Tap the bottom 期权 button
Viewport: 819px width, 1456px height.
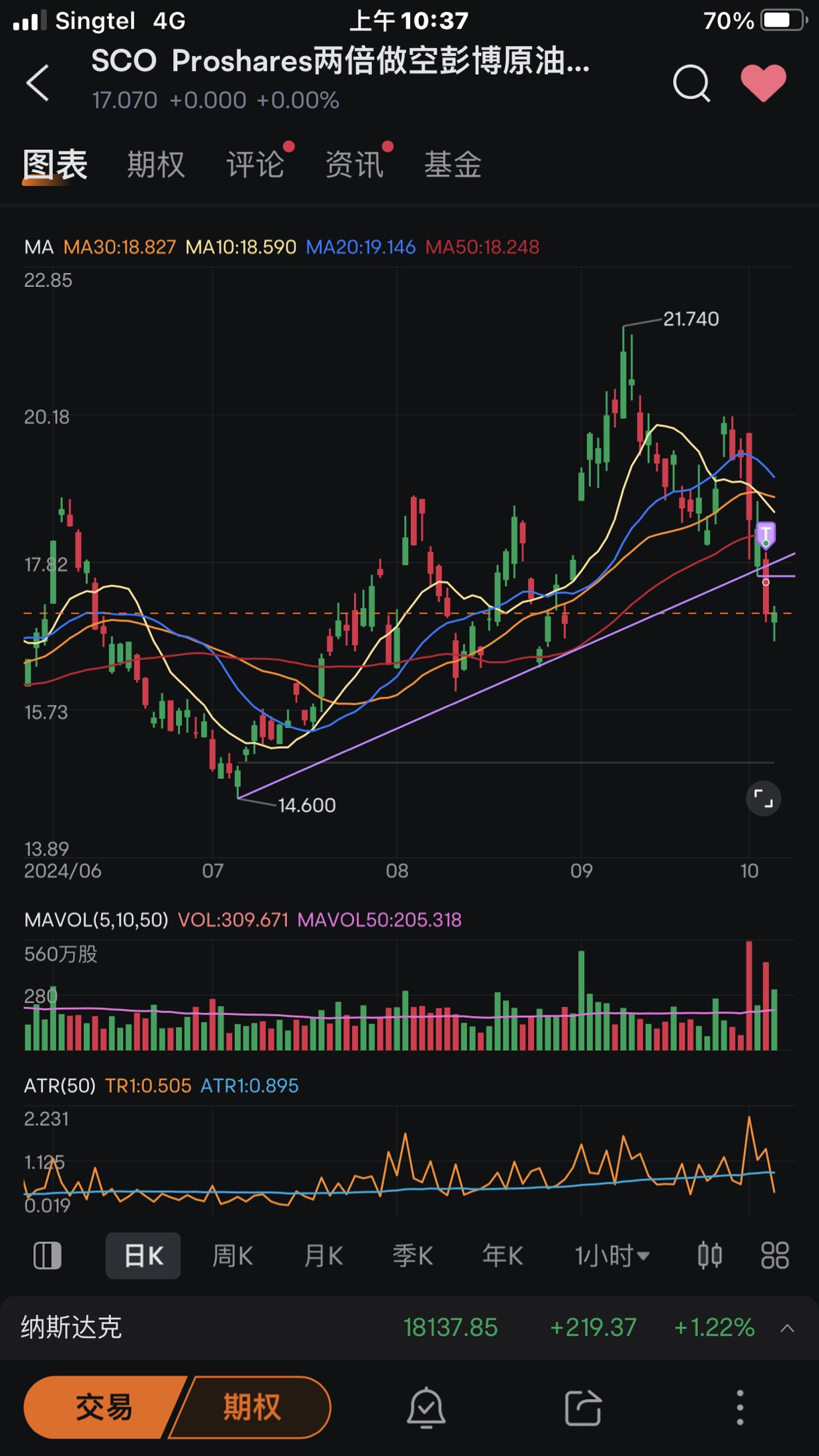pos(251,1407)
